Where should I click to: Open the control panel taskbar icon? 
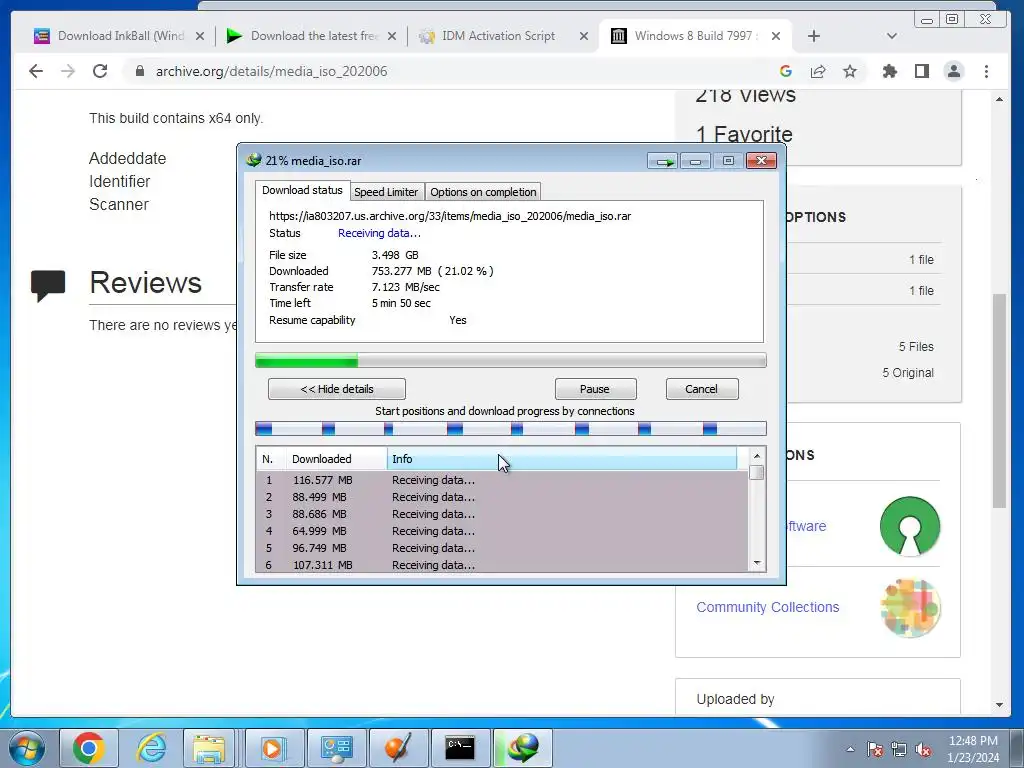tap(337, 748)
